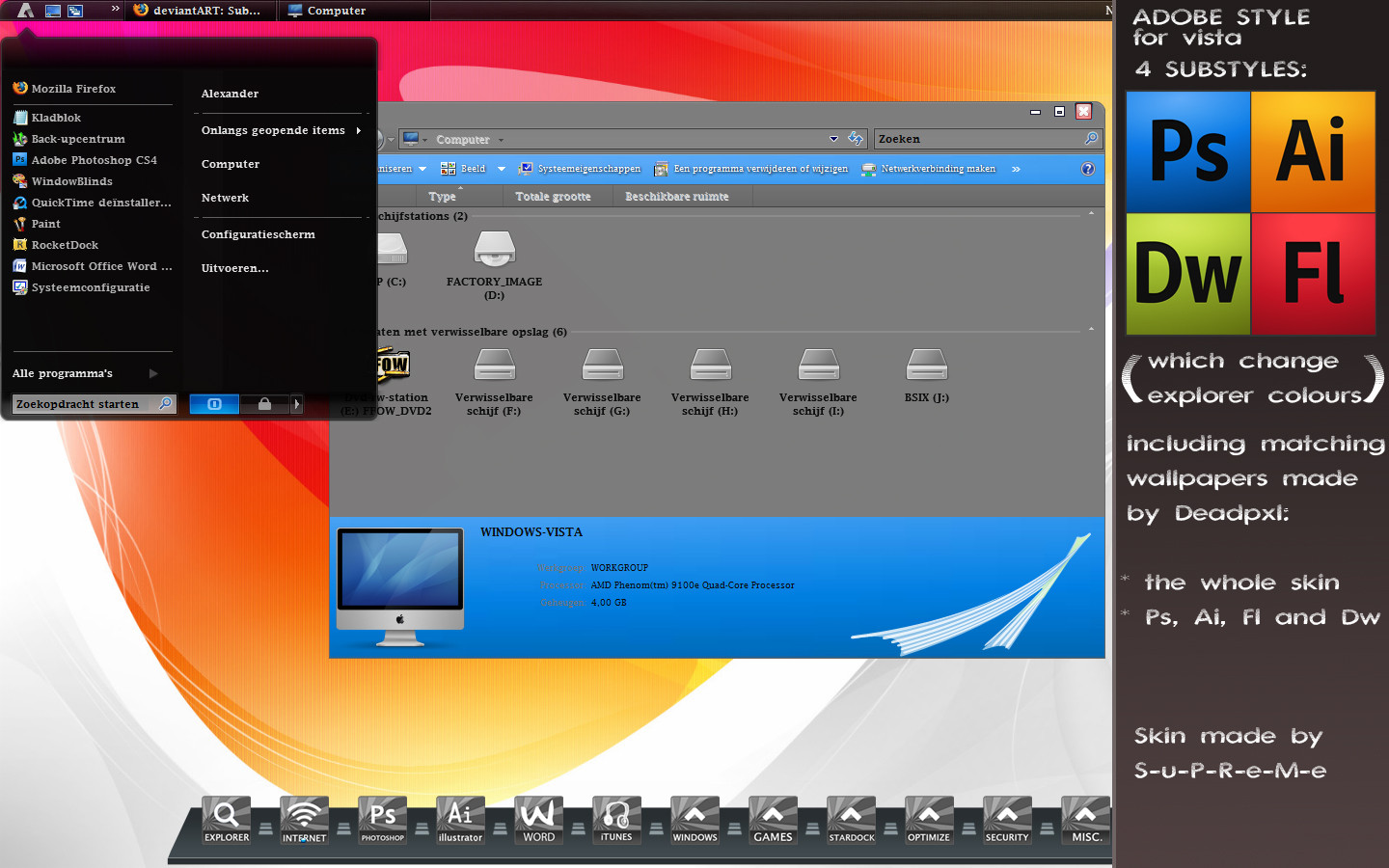Launch Illustrator from the dock

pos(460,821)
